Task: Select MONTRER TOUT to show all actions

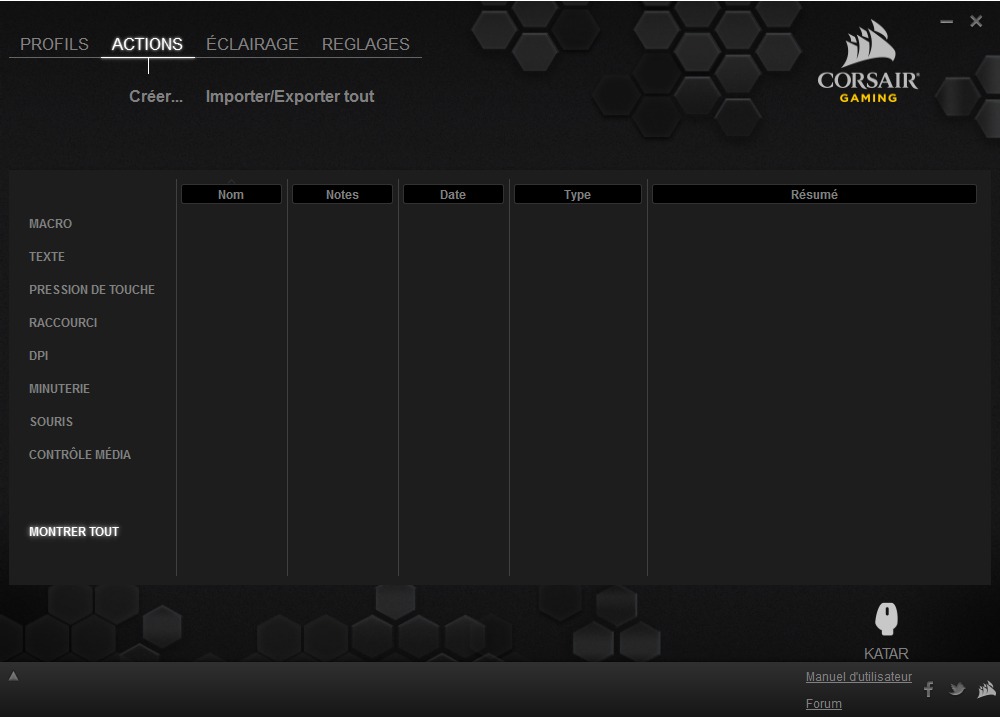Action: [74, 532]
